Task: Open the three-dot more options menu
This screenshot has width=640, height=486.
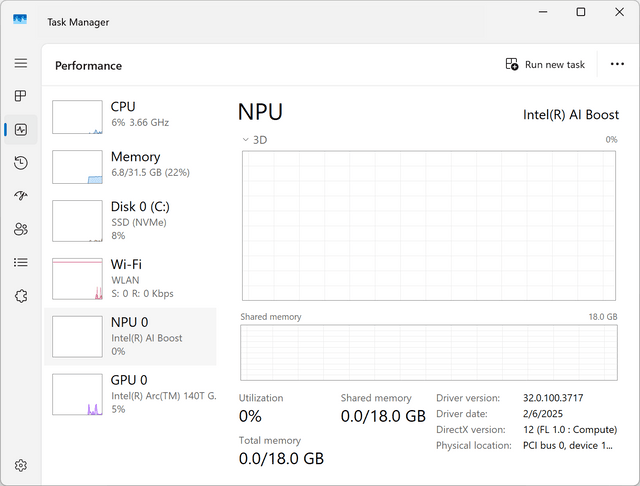Action: (x=617, y=64)
